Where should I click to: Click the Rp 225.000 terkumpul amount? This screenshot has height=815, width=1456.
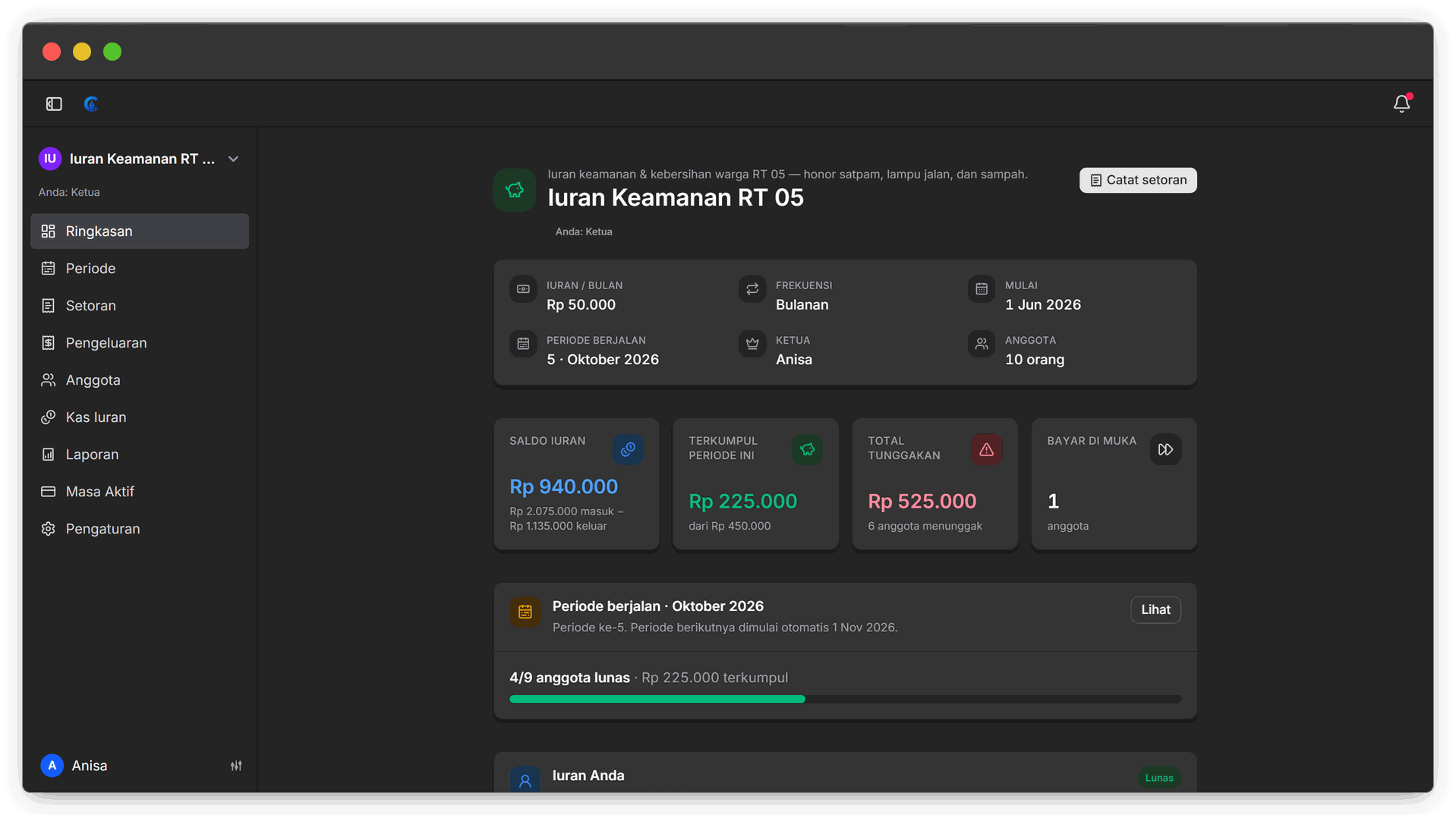[742, 502]
